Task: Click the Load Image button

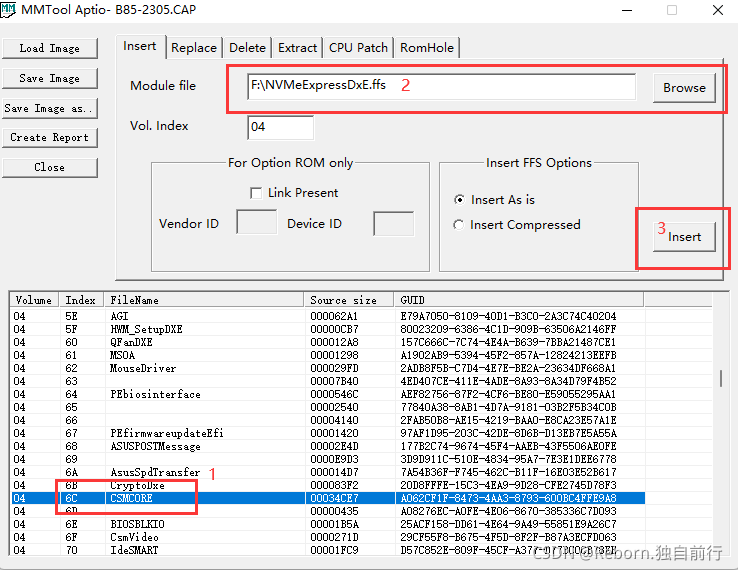Action: pos(50,48)
